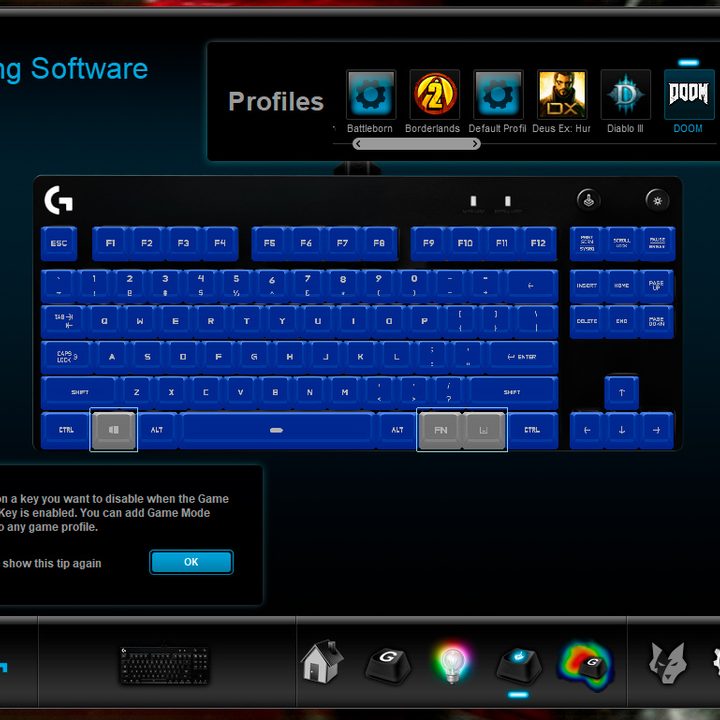
Task: Click the Delete key
Action: pyautogui.click(x=587, y=321)
